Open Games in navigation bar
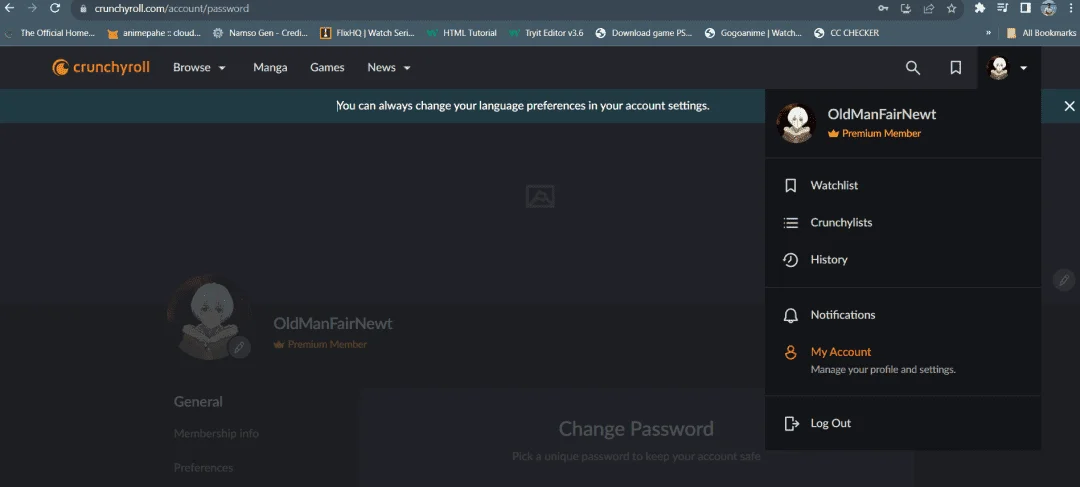Screen dimensions: 1080x487 click(327, 68)
